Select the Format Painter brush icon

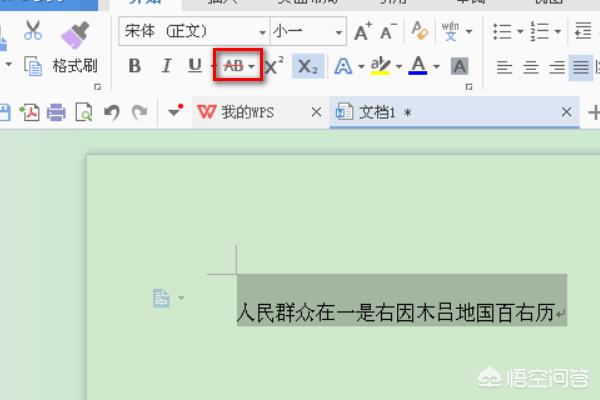75,35
